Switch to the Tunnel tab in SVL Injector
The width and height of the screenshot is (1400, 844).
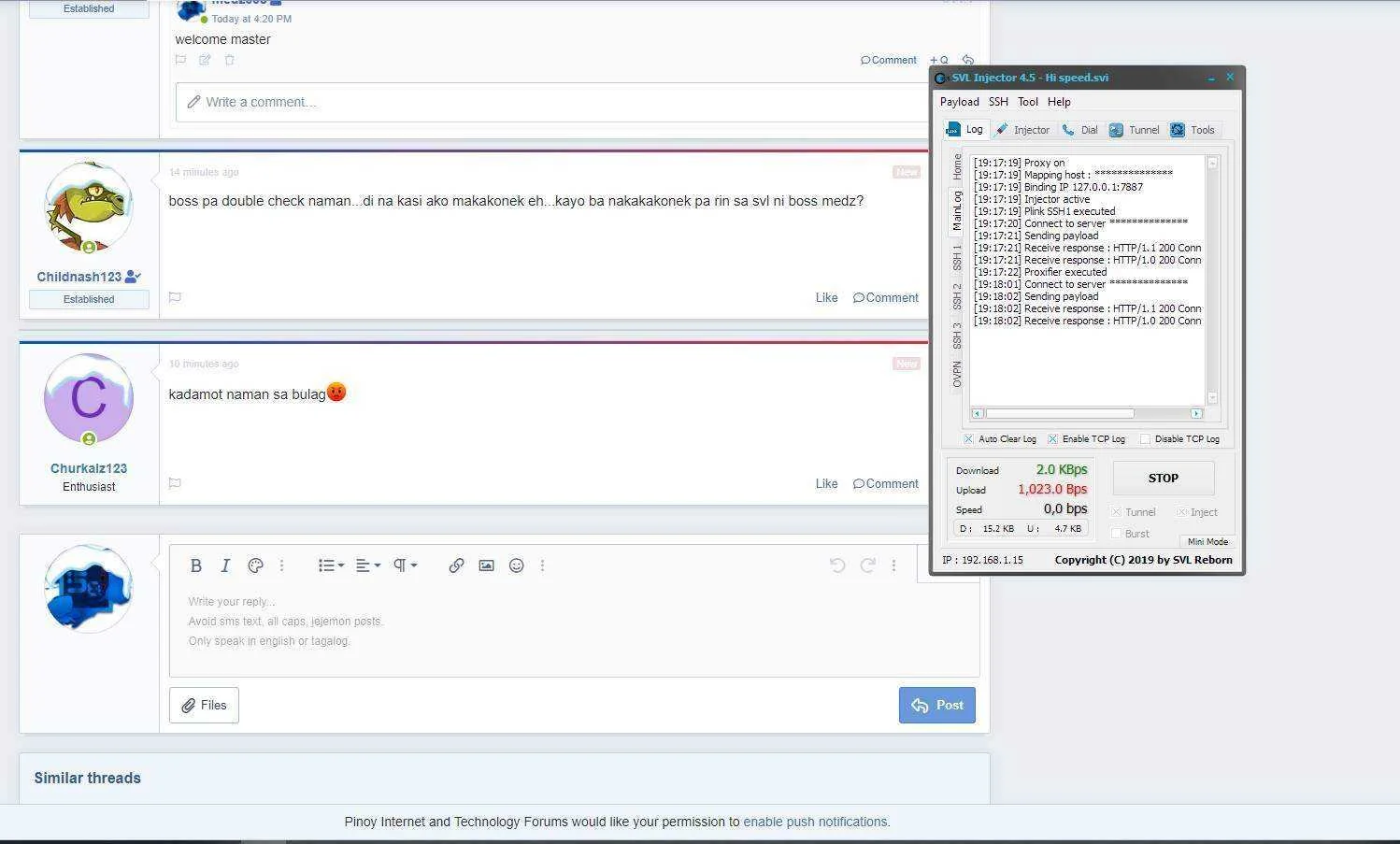click(x=1135, y=130)
